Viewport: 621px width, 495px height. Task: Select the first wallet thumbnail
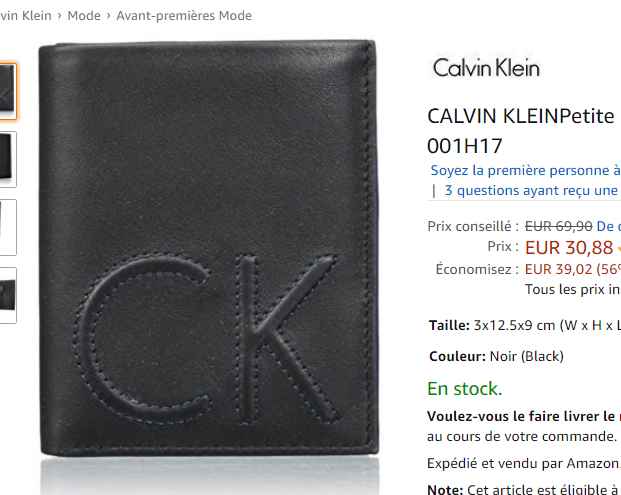(x=8, y=91)
